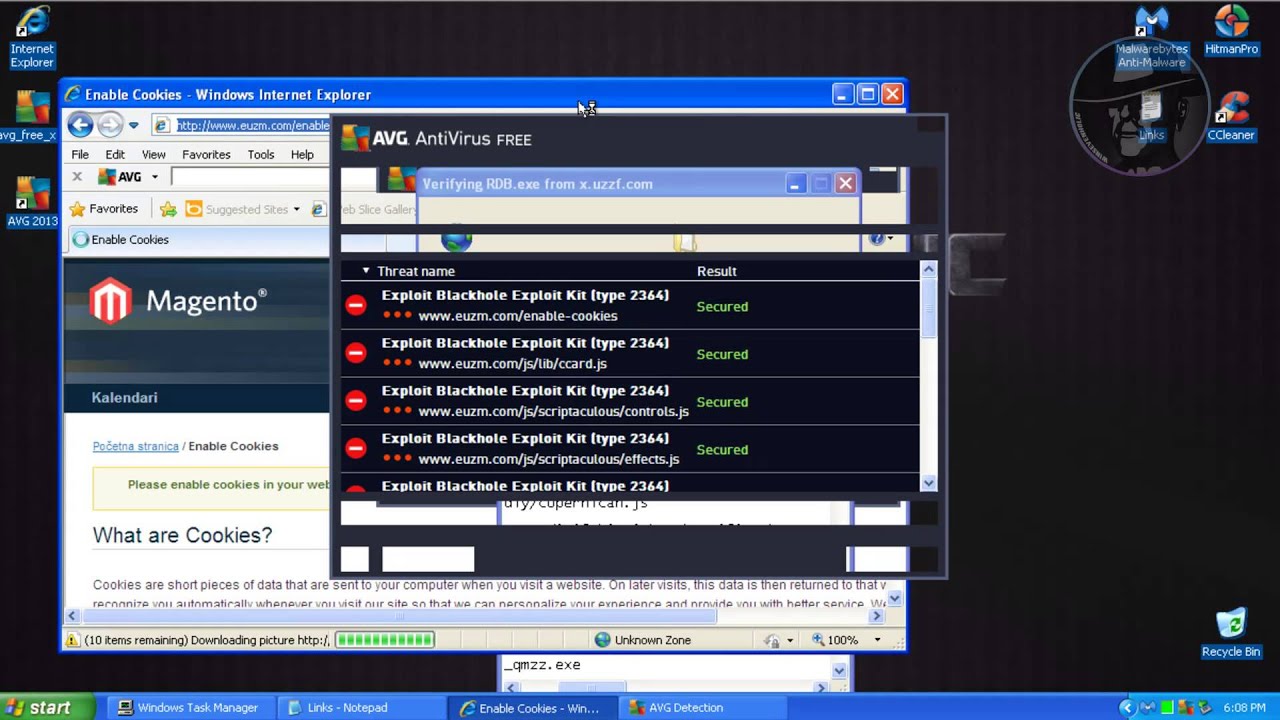This screenshot has height=720, width=1280.
Task: Expand hidden system tray icons arrow
Action: tap(1127, 708)
